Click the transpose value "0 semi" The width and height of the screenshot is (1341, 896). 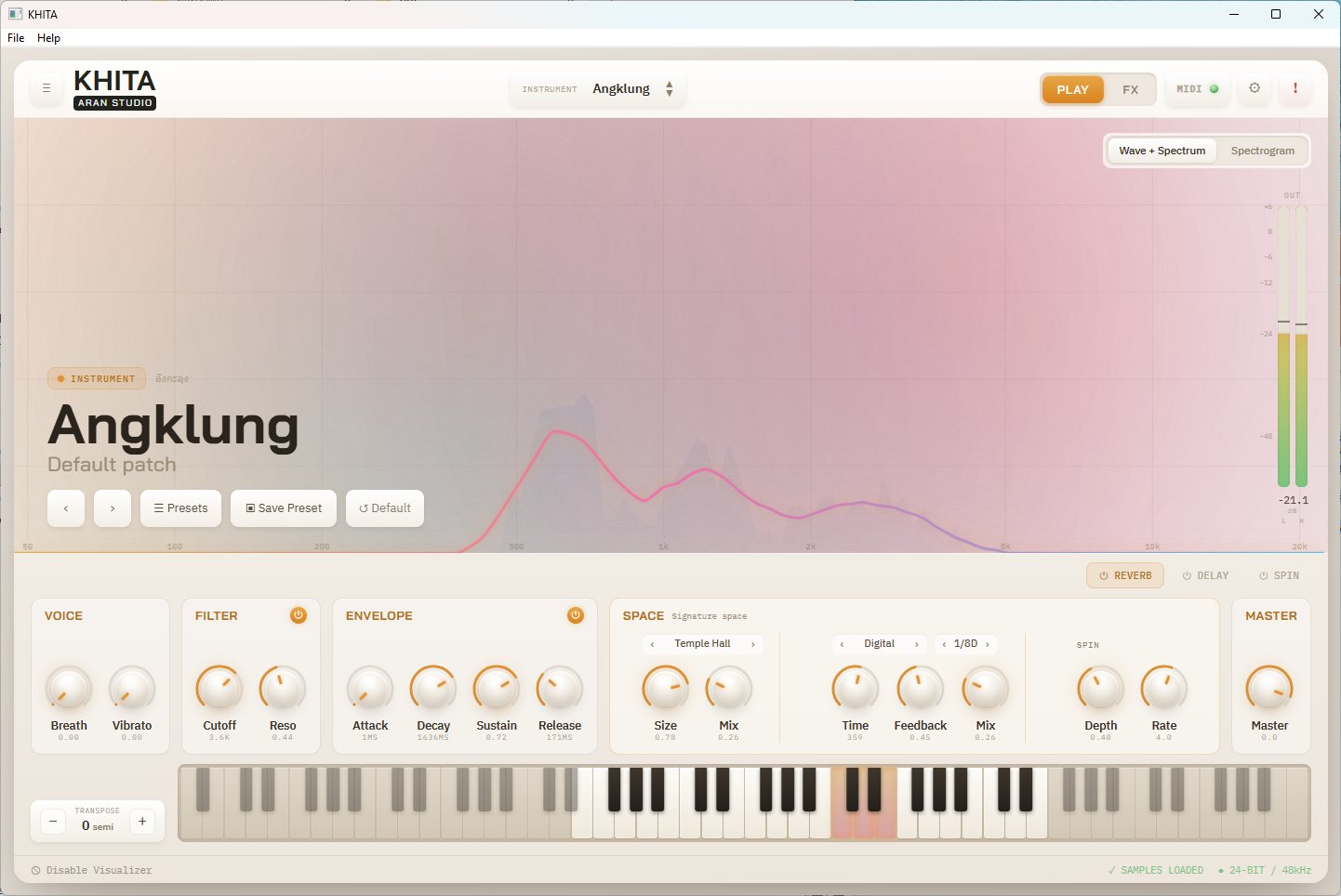click(x=98, y=825)
